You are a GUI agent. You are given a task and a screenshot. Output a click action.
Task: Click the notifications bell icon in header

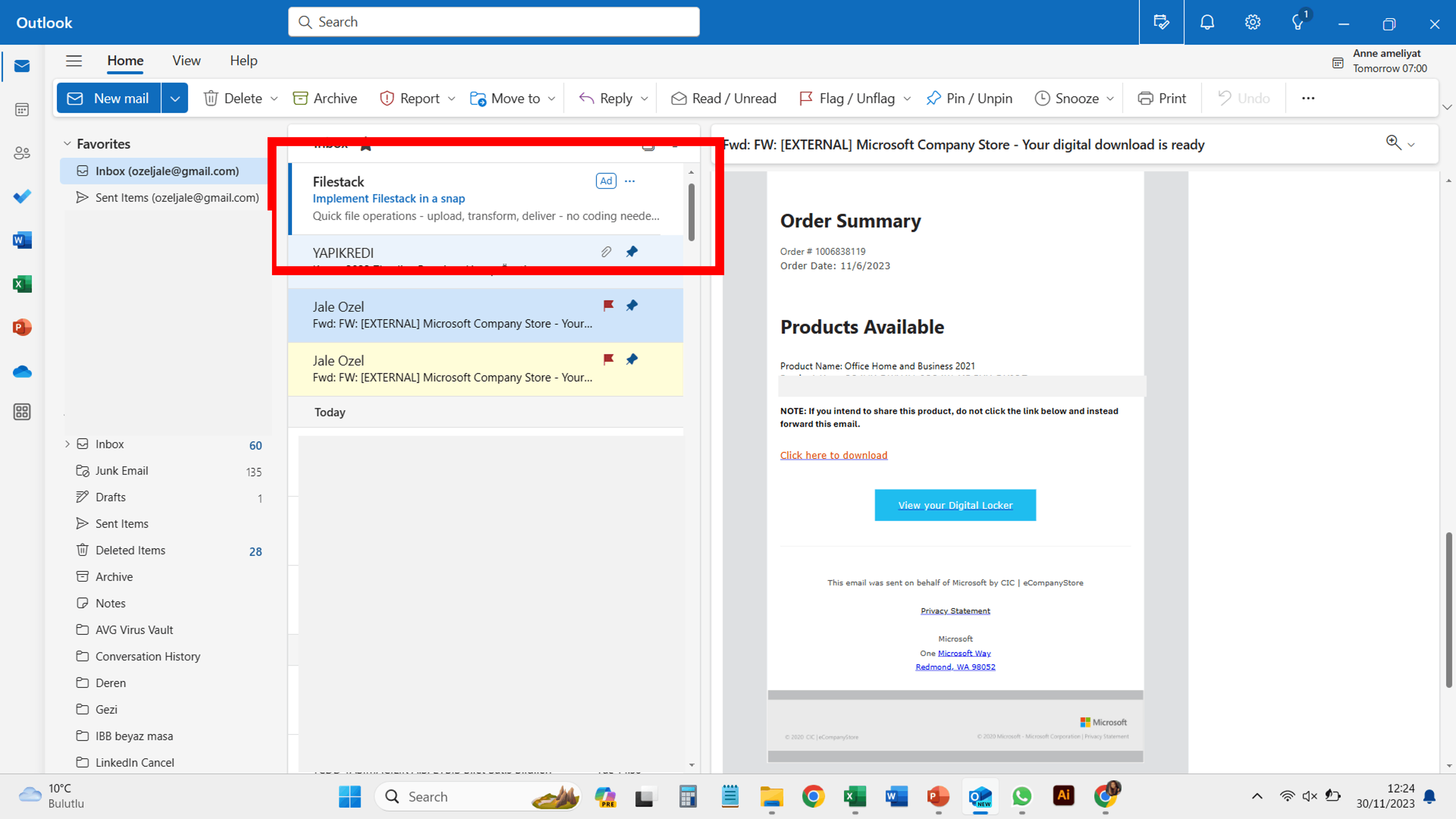(1207, 23)
